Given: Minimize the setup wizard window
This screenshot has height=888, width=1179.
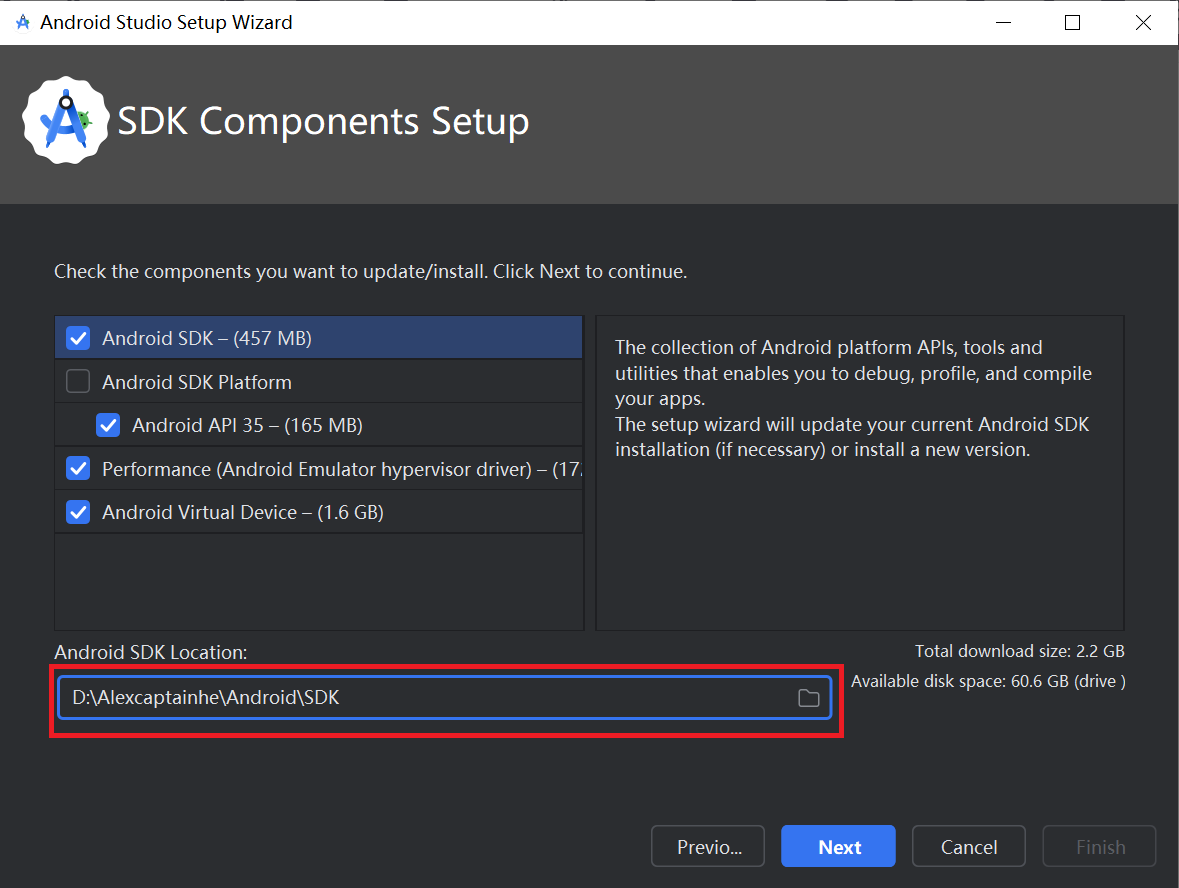Looking at the screenshot, I should click(1003, 22).
